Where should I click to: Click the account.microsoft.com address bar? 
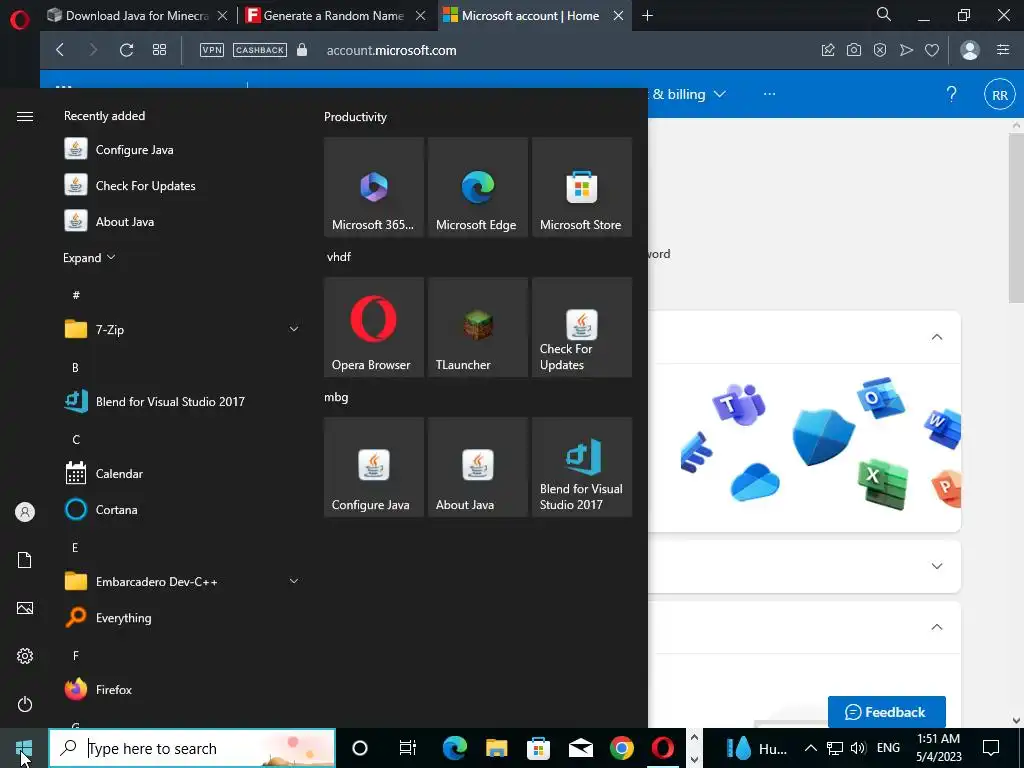click(392, 50)
